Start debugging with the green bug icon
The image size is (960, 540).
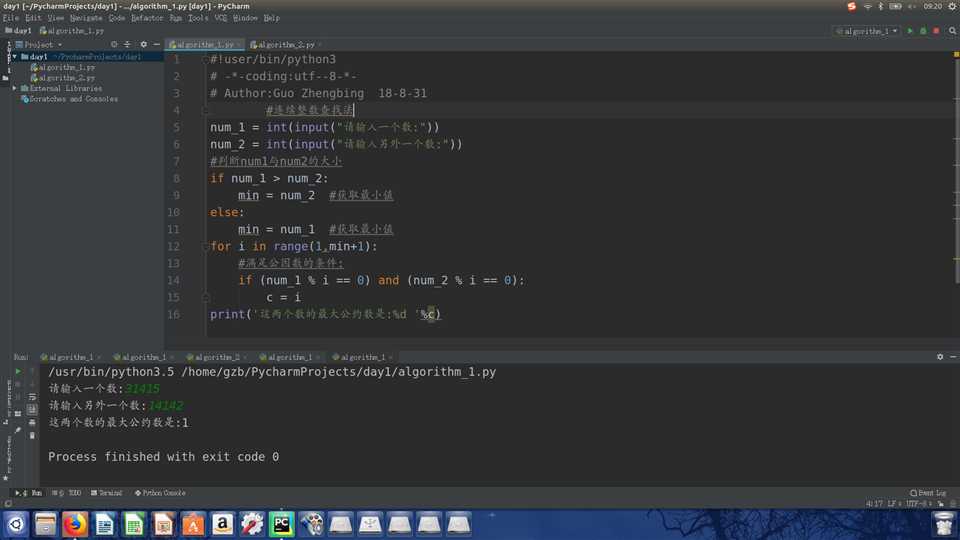point(923,31)
